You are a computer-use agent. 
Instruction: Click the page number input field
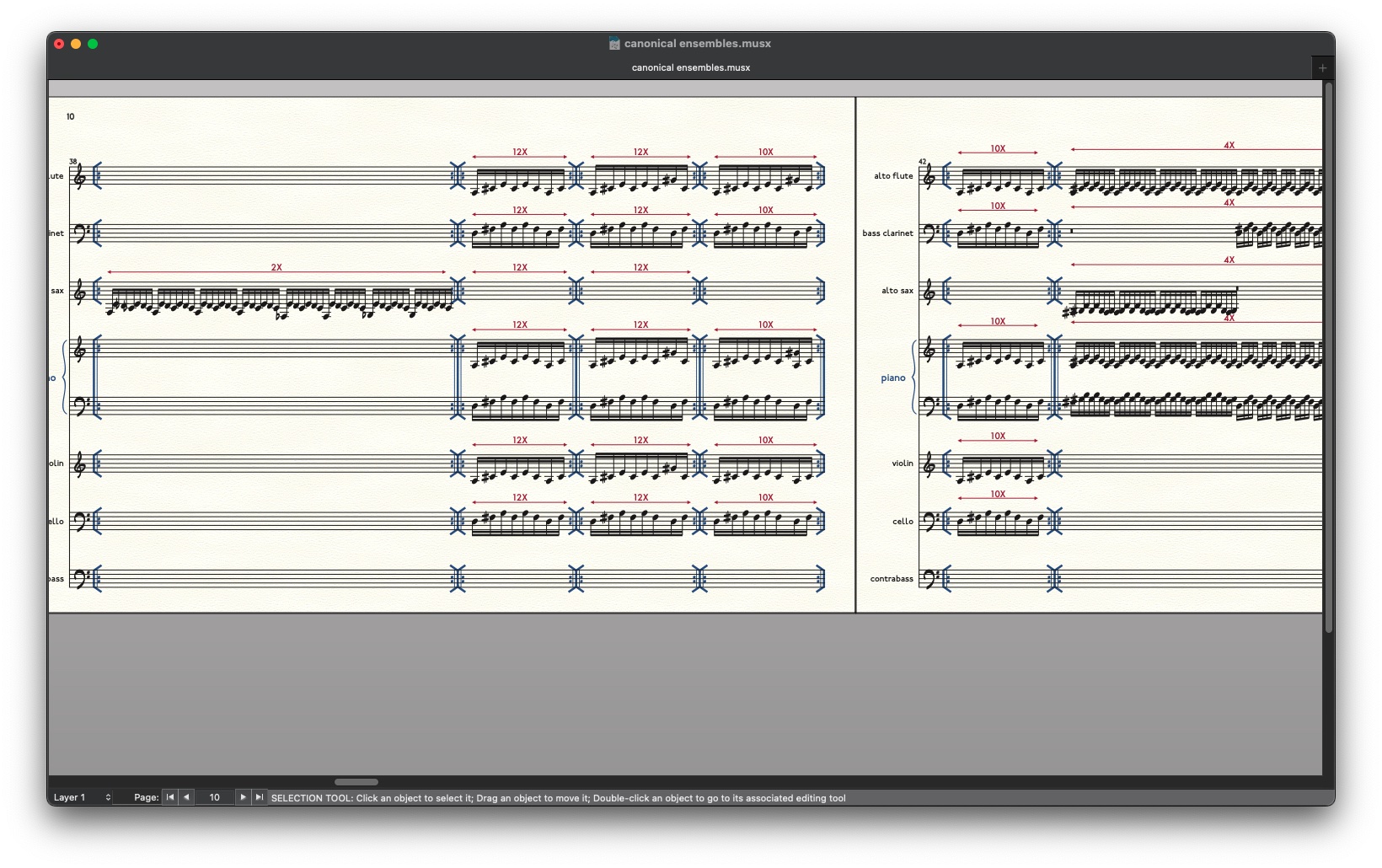click(x=215, y=797)
